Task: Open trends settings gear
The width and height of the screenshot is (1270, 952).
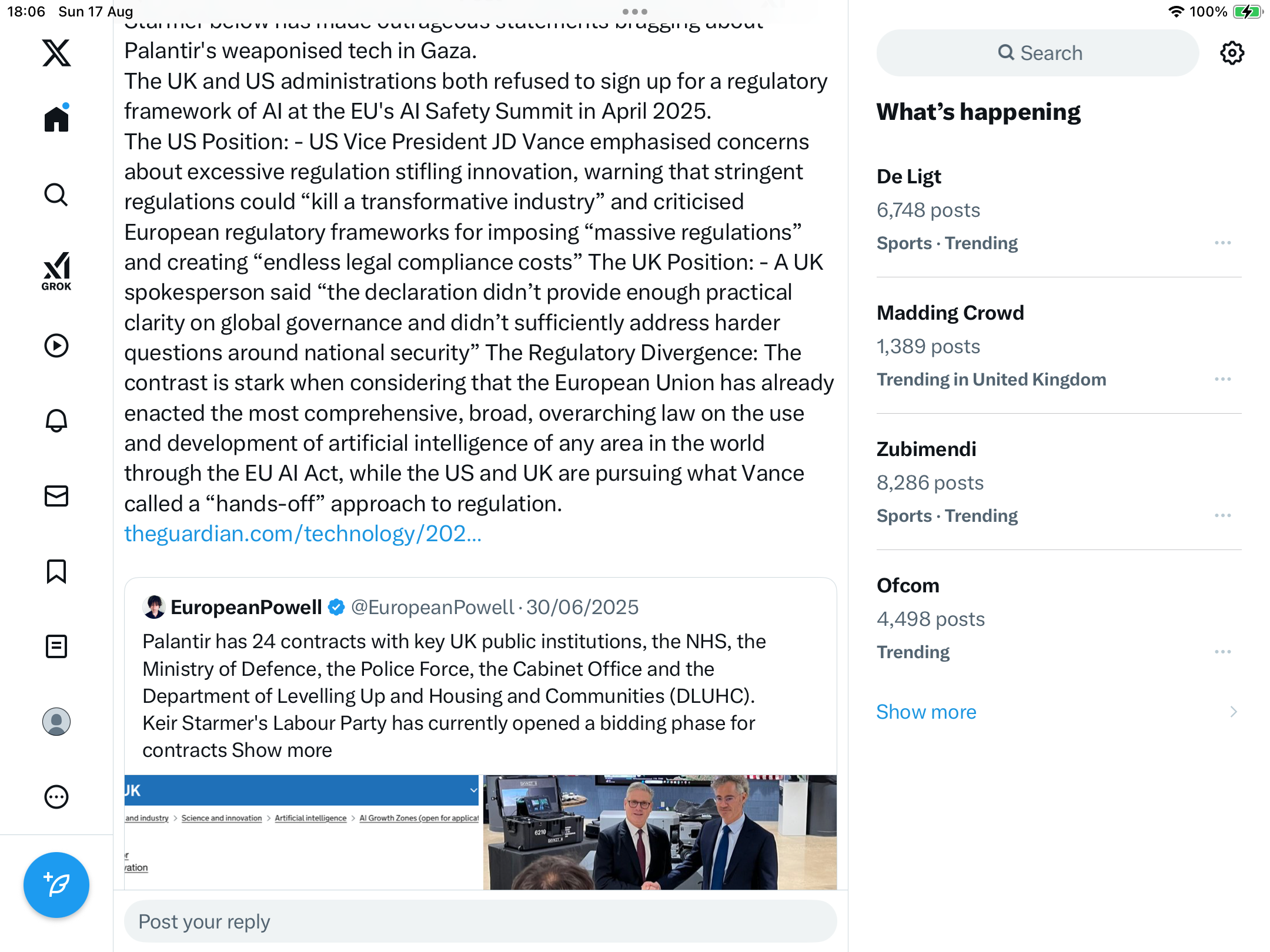Action: pyautogui.click(x=1232, y=53)
